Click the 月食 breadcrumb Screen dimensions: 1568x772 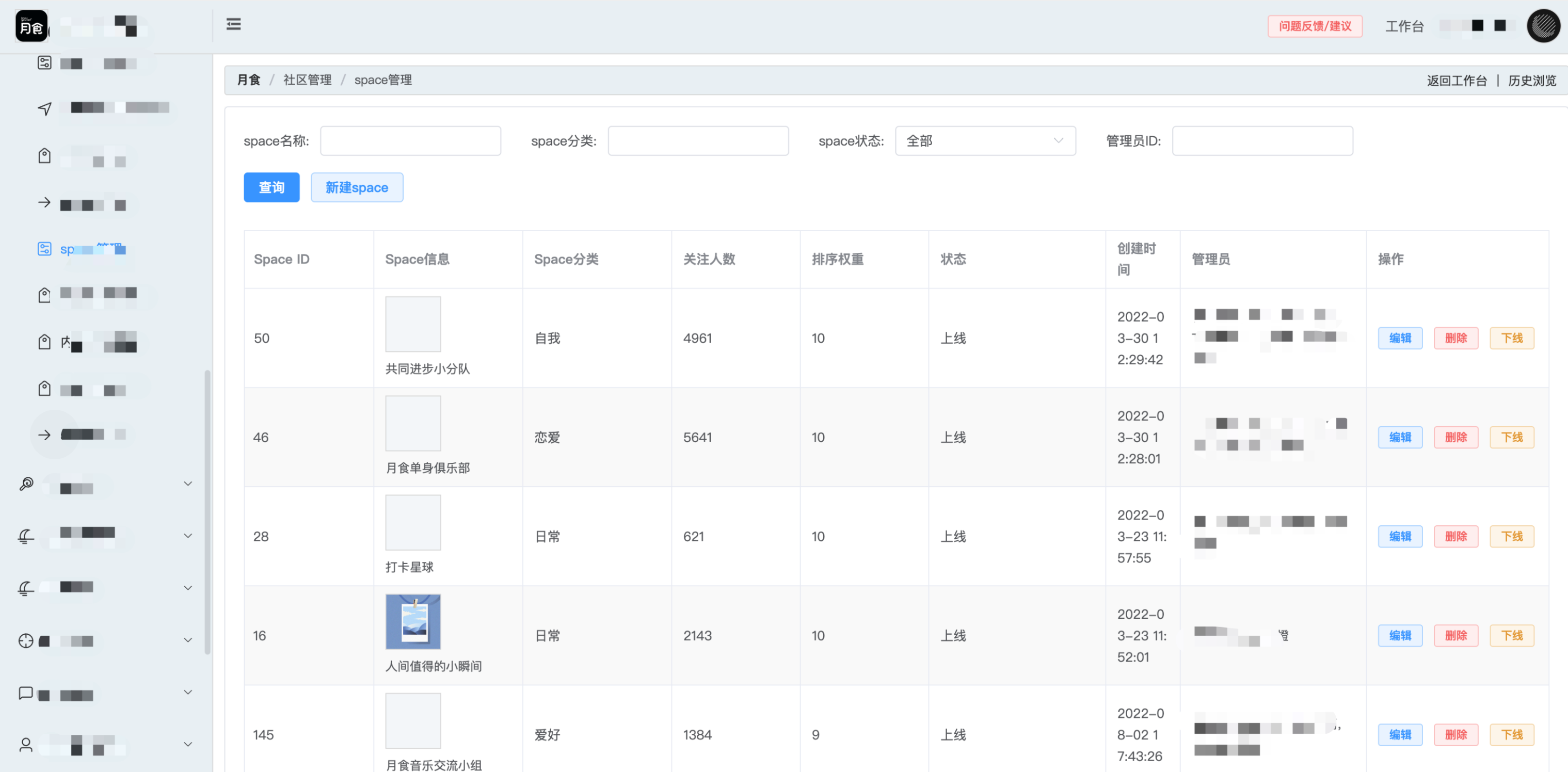pyautogui.click(x=248, y=81)
